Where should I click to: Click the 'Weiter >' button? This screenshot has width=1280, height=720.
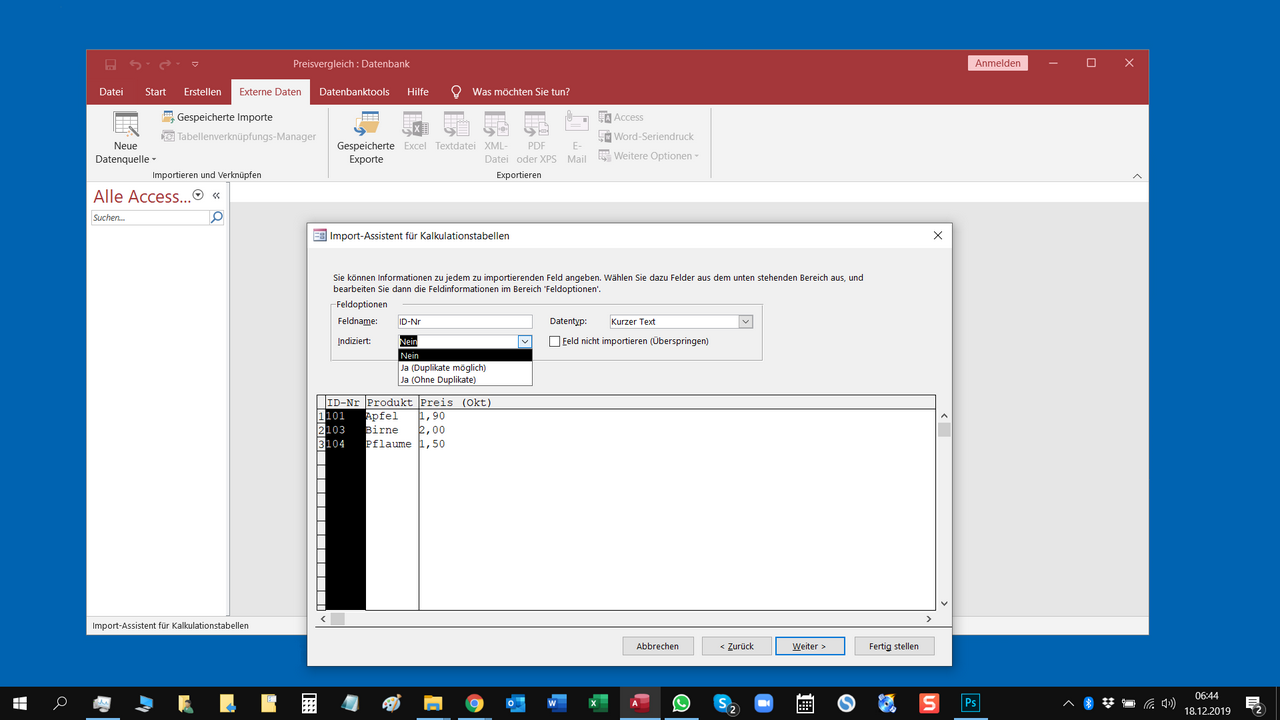(810, 646)
